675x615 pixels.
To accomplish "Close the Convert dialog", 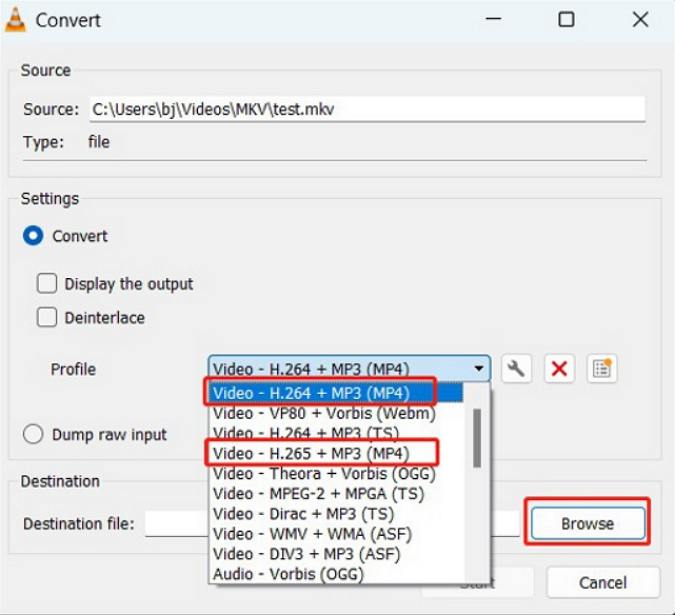I will 640,19.
